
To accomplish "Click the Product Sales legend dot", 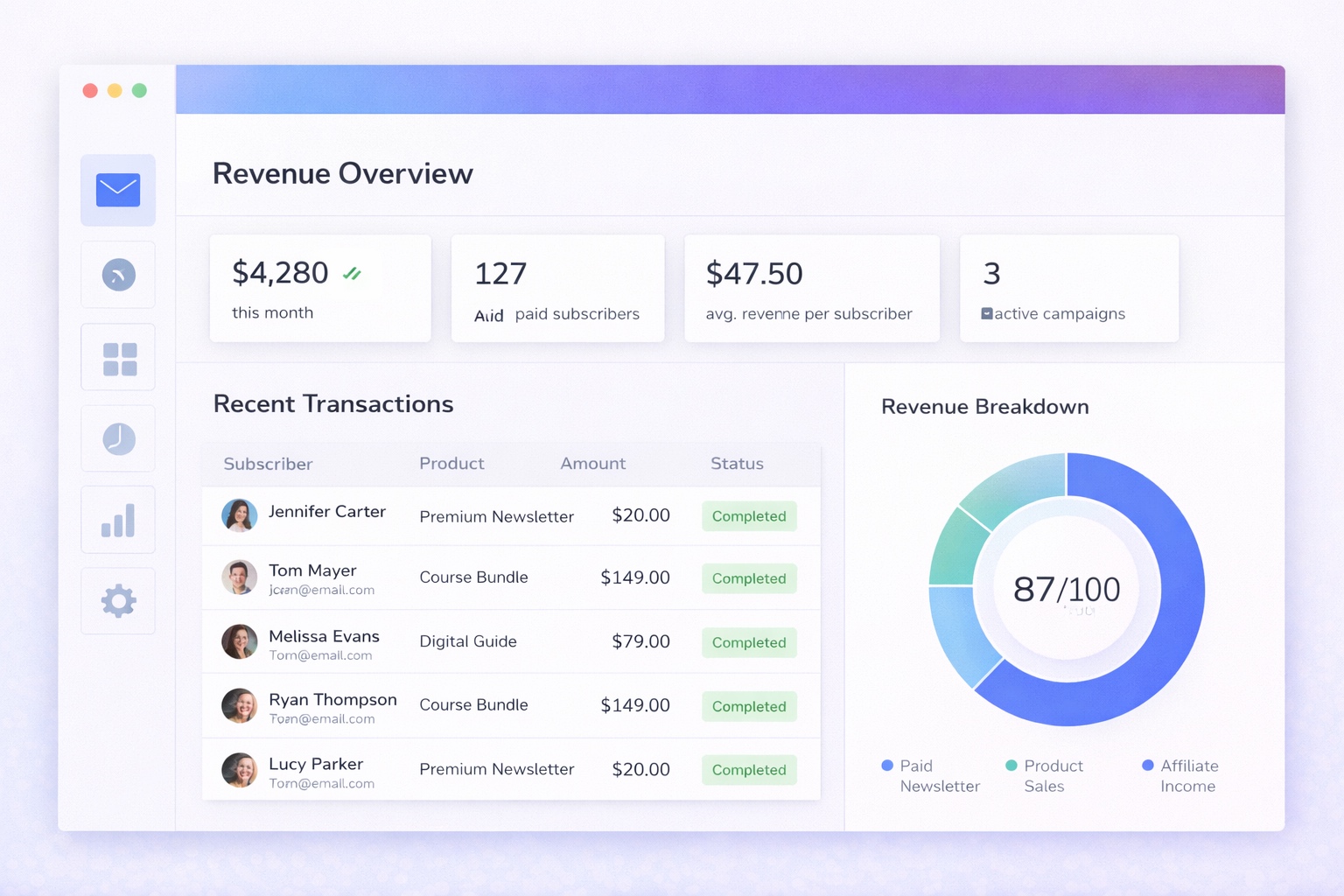I will coord(1011,766).
